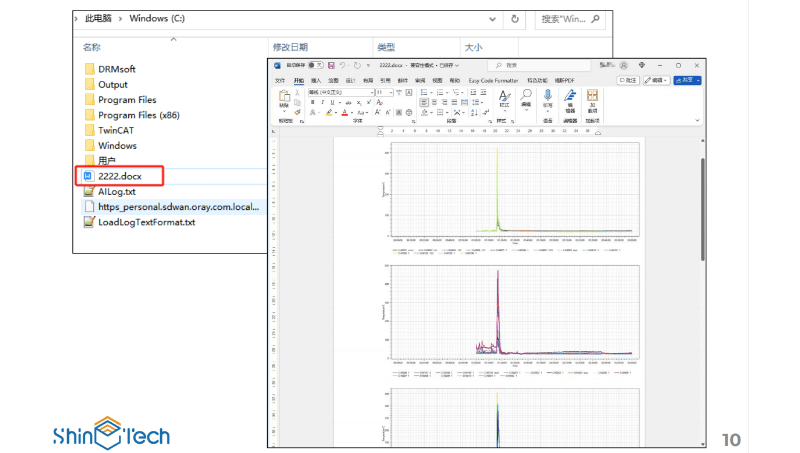This screenshot has width=800, height=453.
Task: Select the Format Painter brush icon
Action: (297, 112)
